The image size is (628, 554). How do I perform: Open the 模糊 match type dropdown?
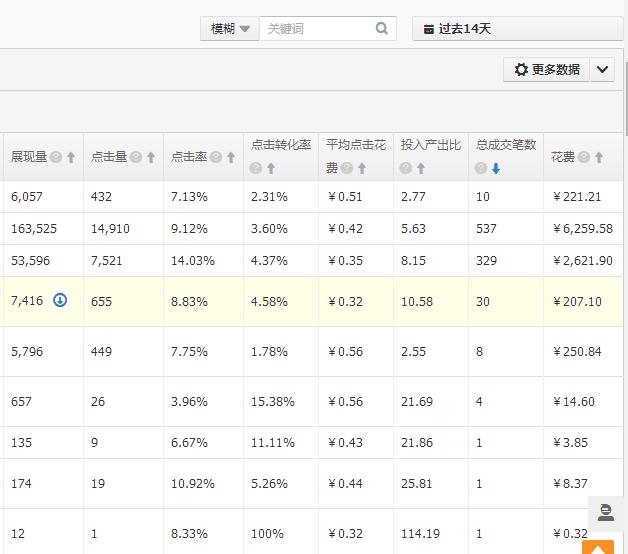tap(230, 29)
